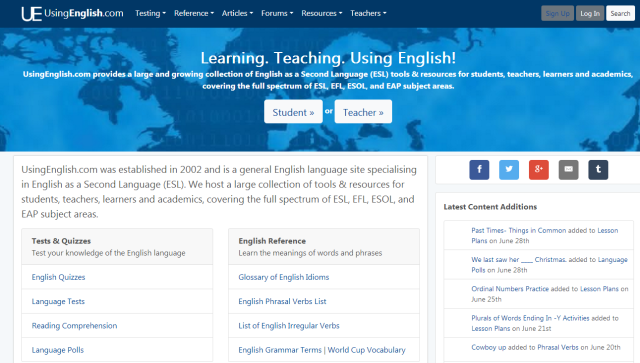The image size is (640, 363).
Task: Expand the Teachers dropdown menu
Action: (x=368, y=13)
